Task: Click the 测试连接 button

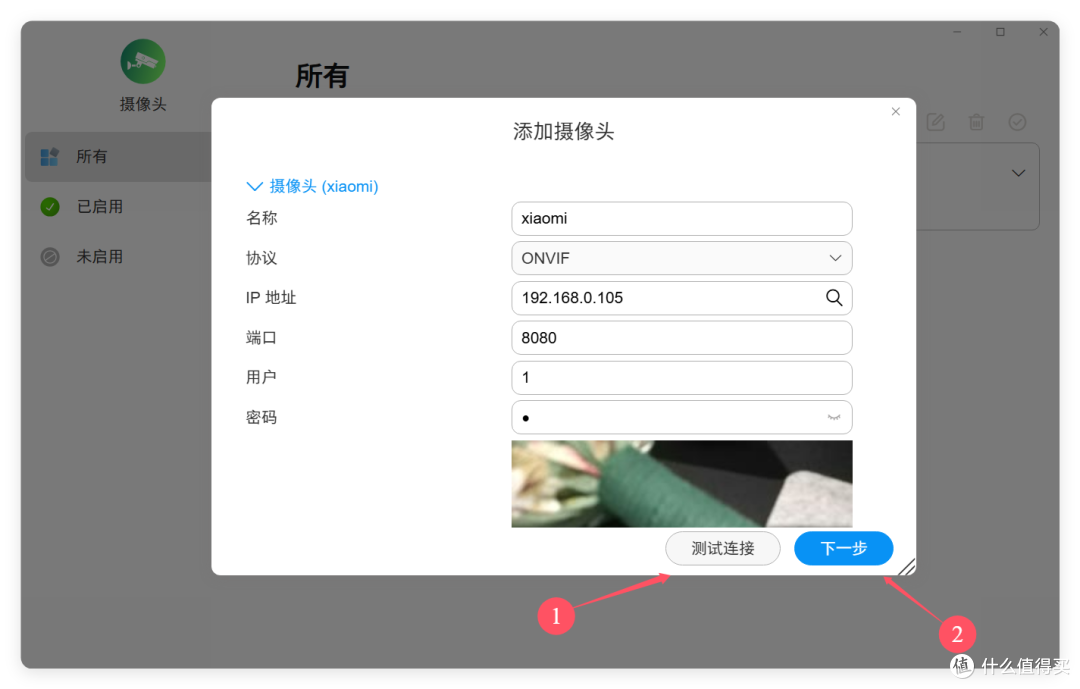Action: 723,548
